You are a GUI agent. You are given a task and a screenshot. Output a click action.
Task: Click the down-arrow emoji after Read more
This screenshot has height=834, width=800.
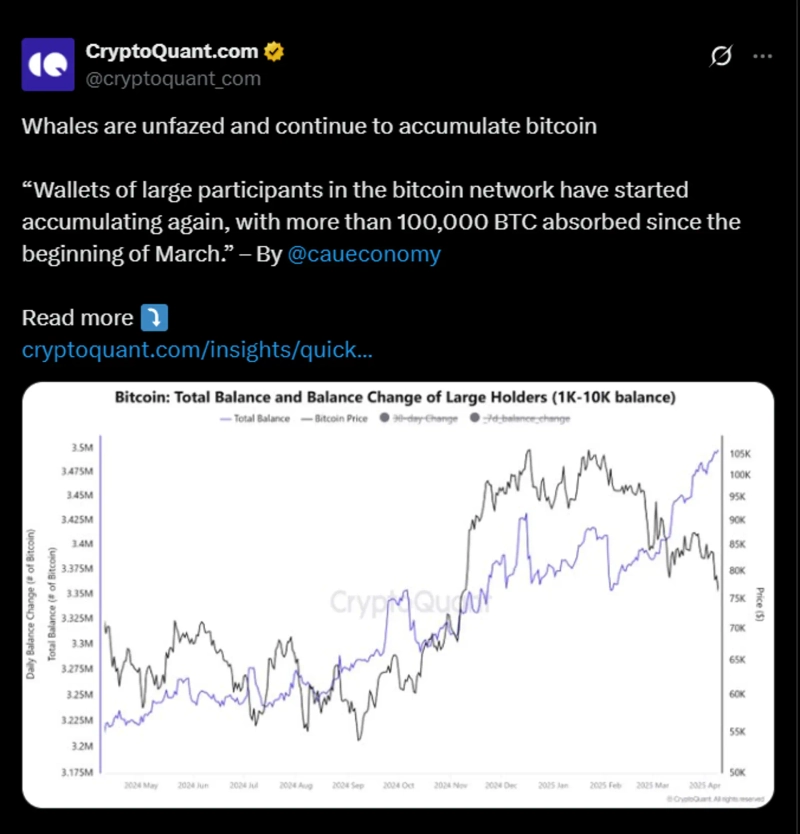(x=155, y=318)
